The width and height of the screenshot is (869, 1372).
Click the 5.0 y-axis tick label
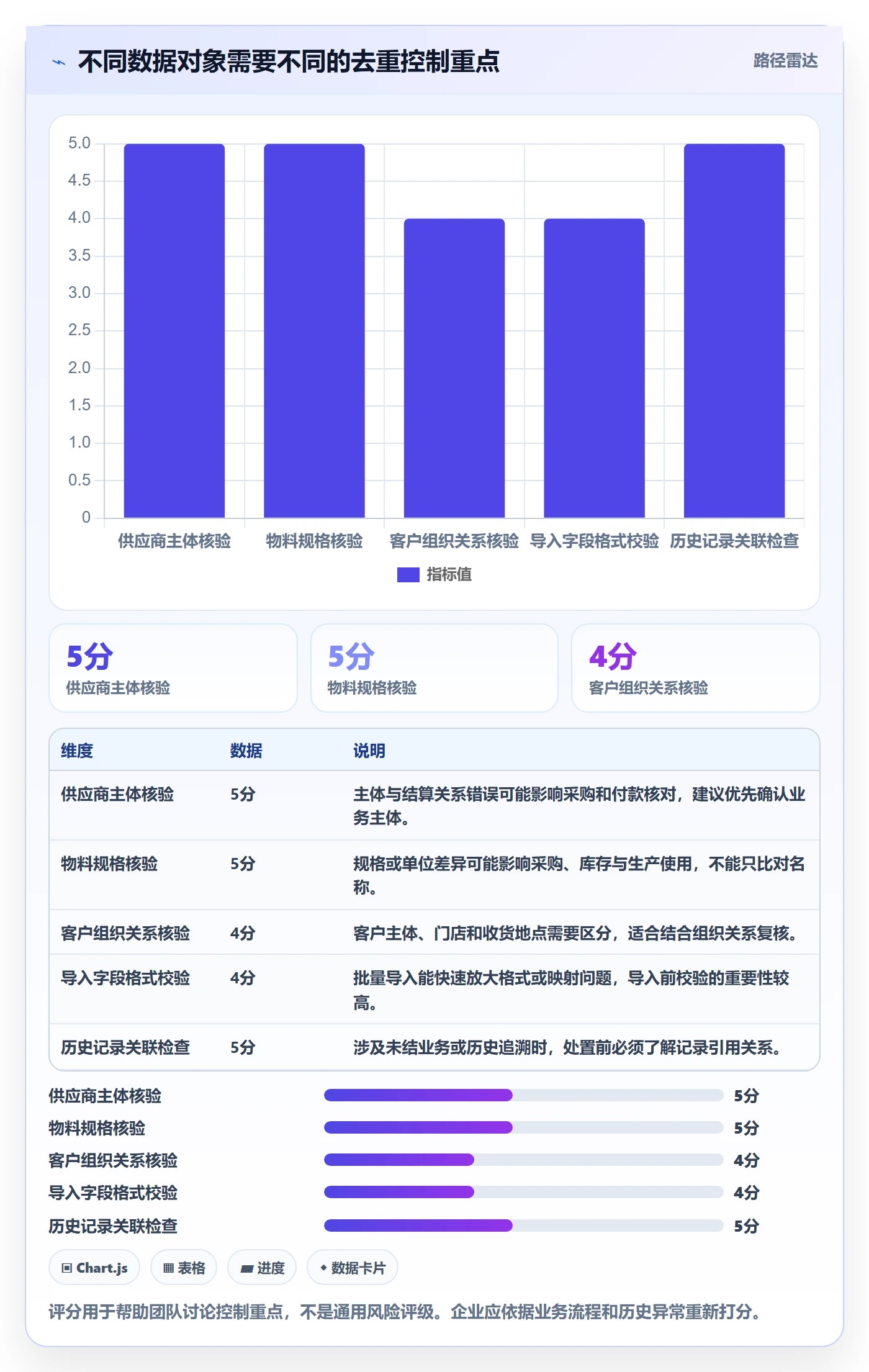pyautogui.click(x=79, y=143)
